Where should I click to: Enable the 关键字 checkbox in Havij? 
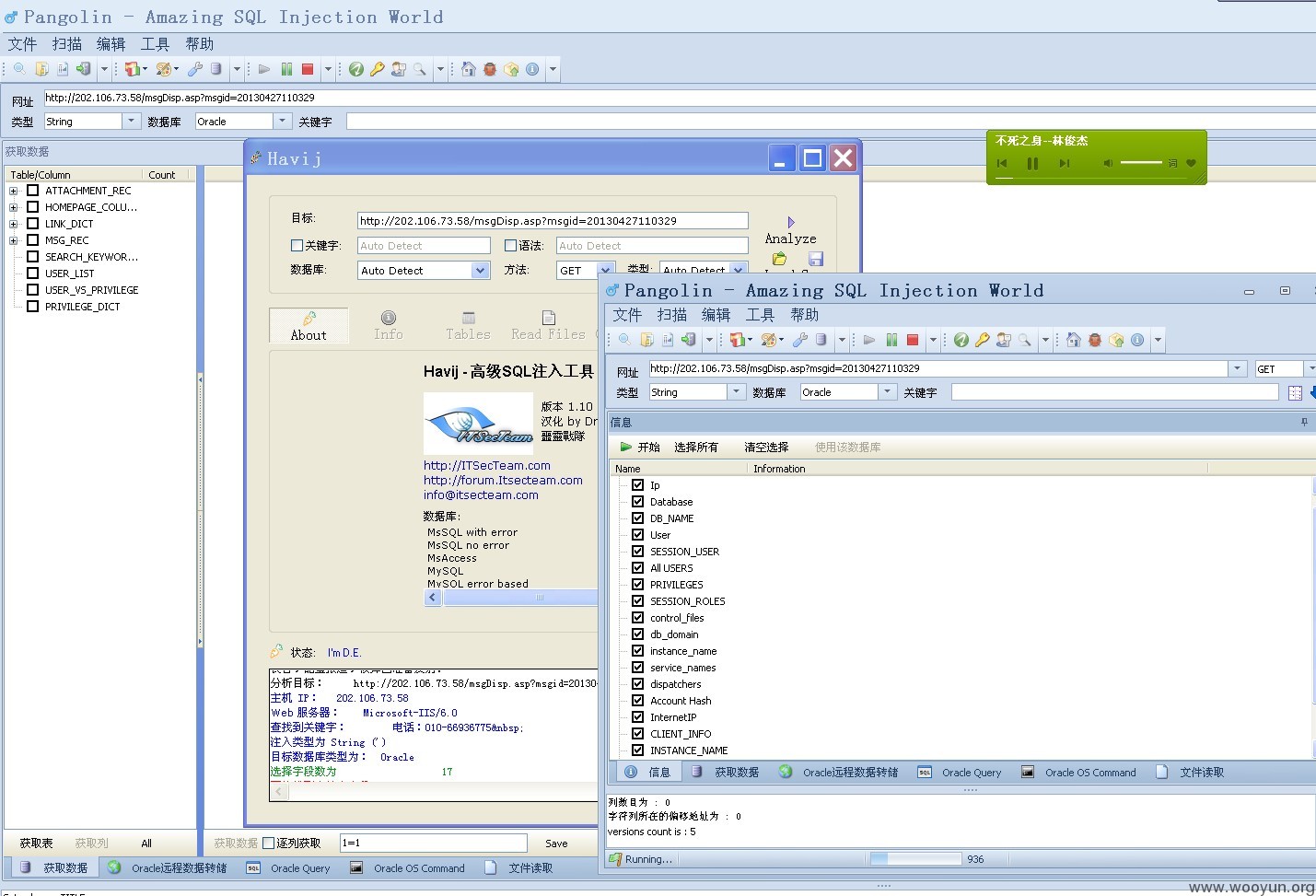pos(297,246)
